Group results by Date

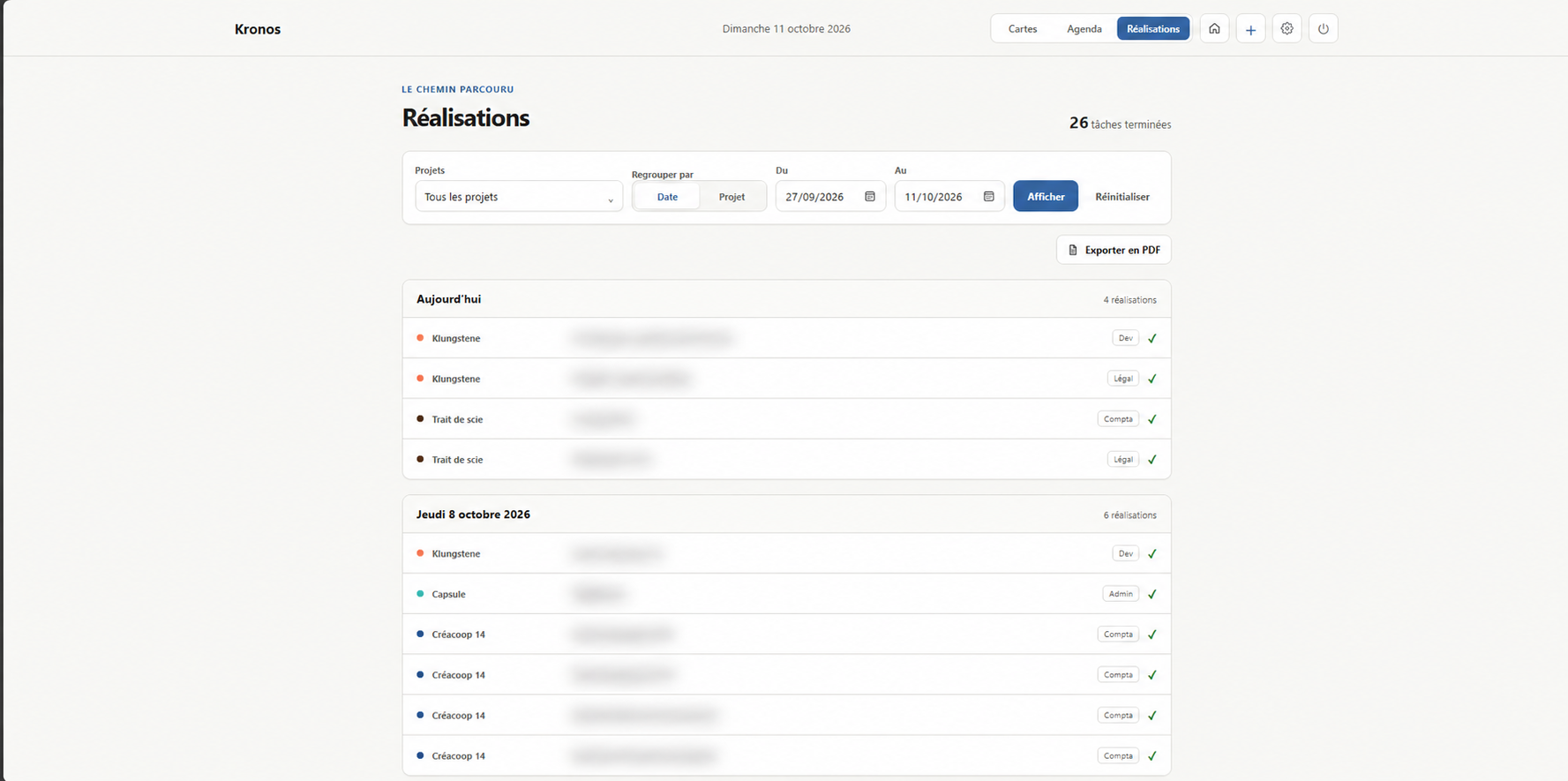coord(667,197)
